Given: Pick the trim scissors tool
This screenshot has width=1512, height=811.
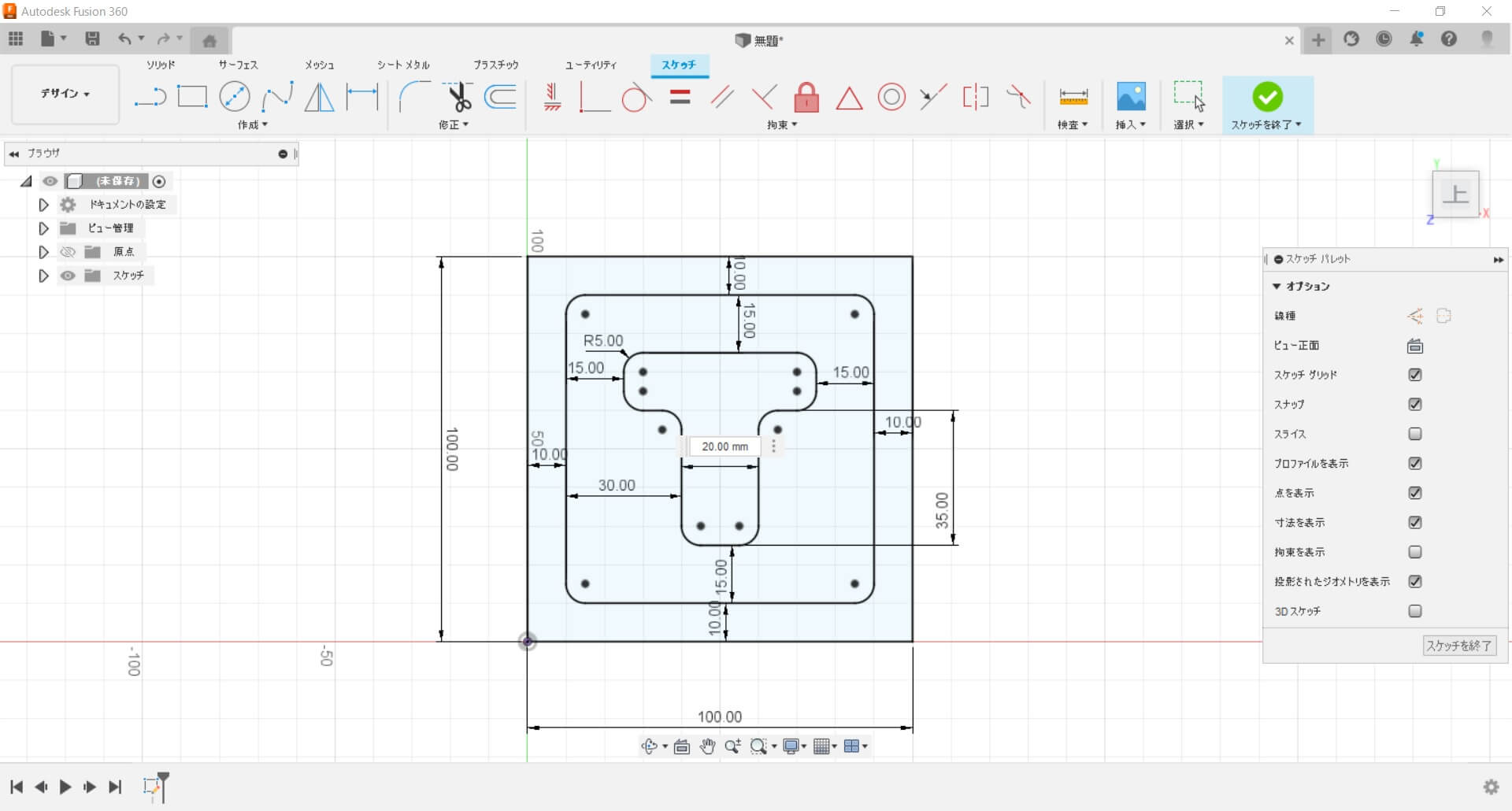Looking at the screenshot, I should pos(458,97).
